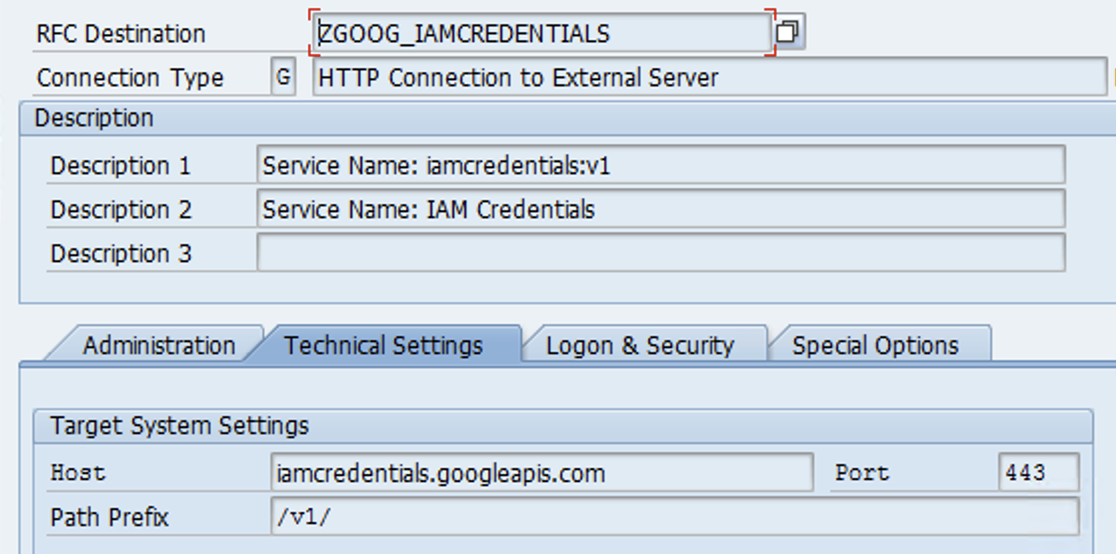Click the Host label text

pos(78,473)
